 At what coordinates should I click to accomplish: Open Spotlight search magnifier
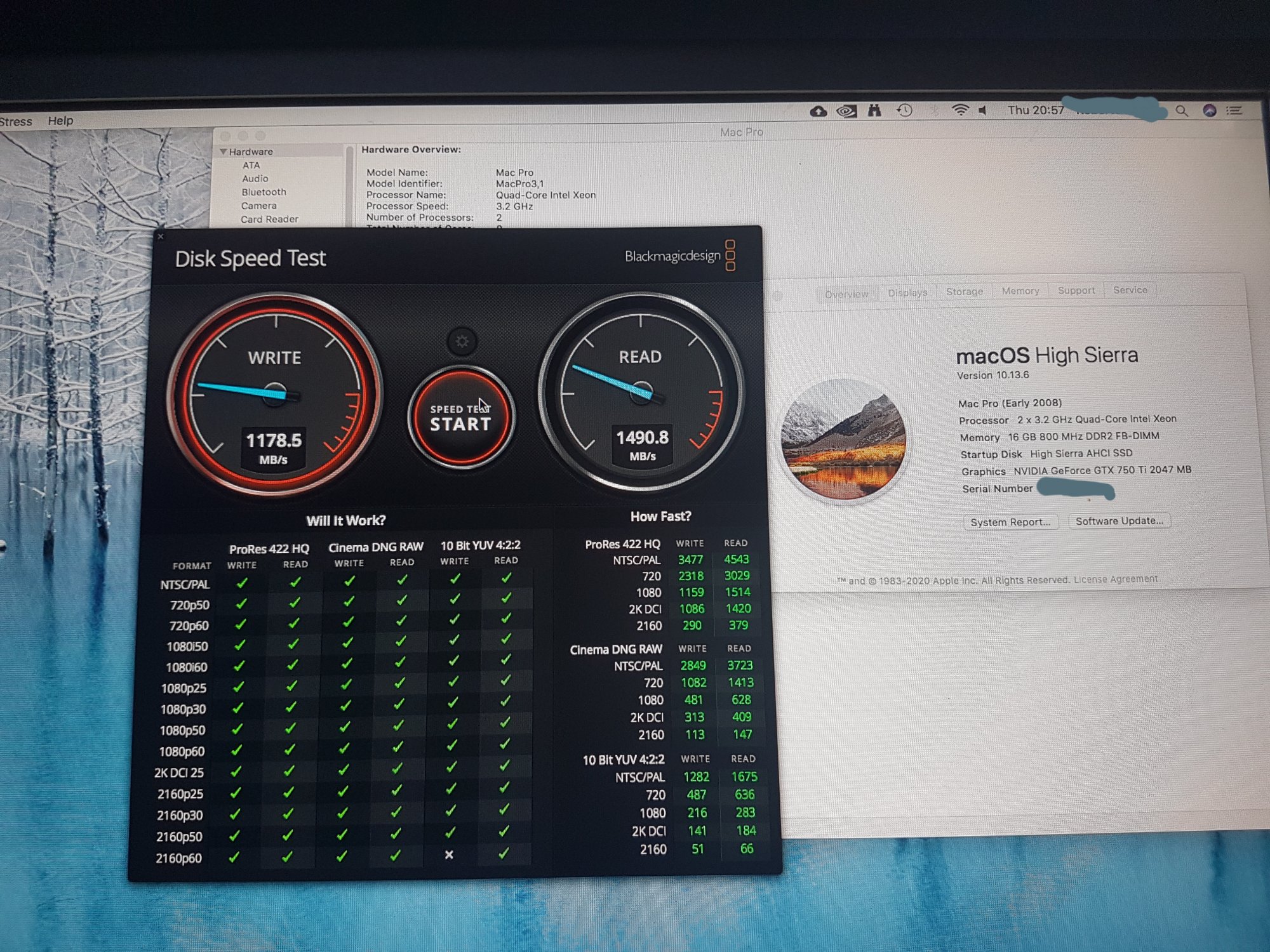[1182, 111]
